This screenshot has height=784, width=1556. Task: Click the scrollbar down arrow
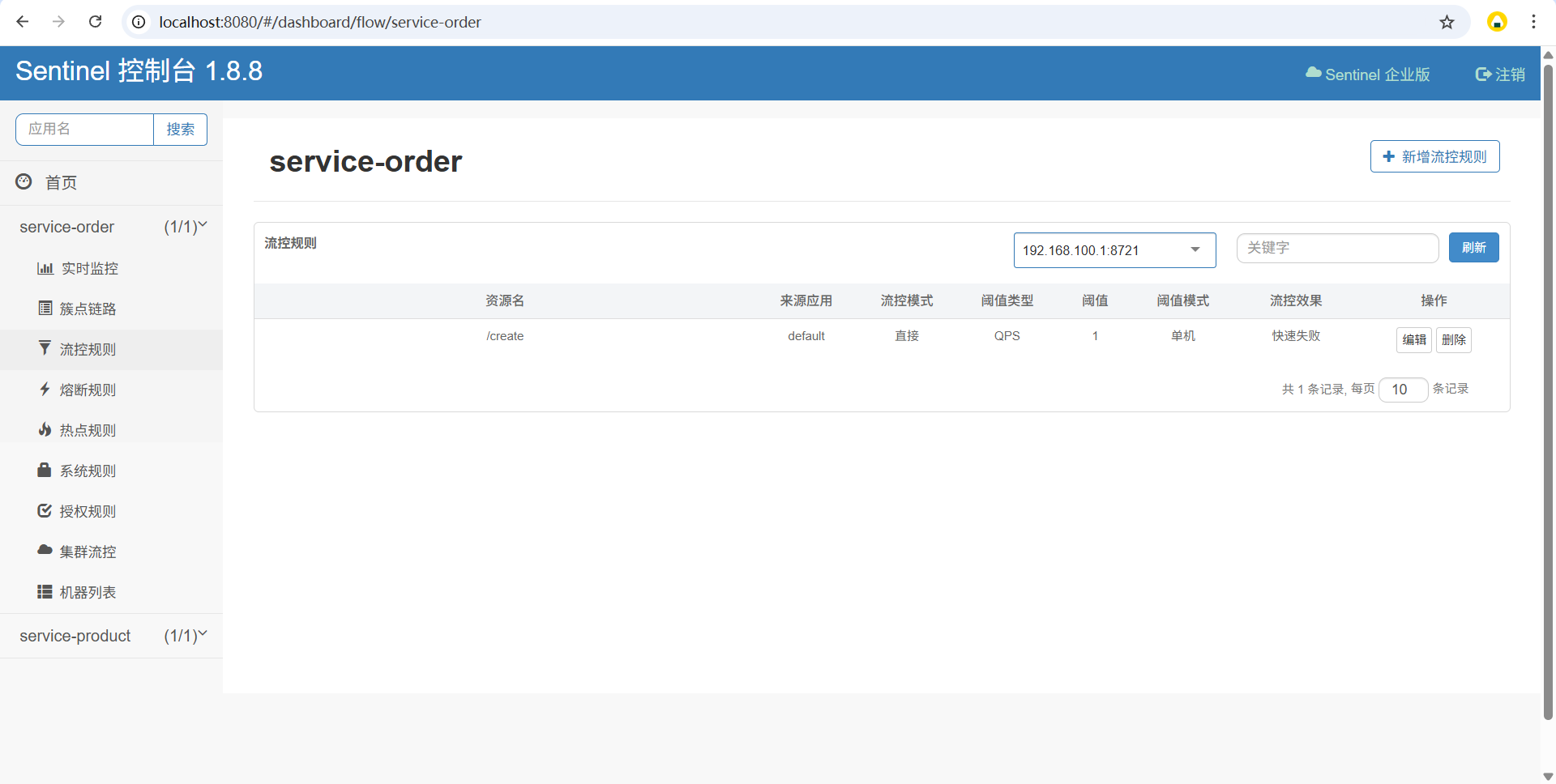[1548, 777]
